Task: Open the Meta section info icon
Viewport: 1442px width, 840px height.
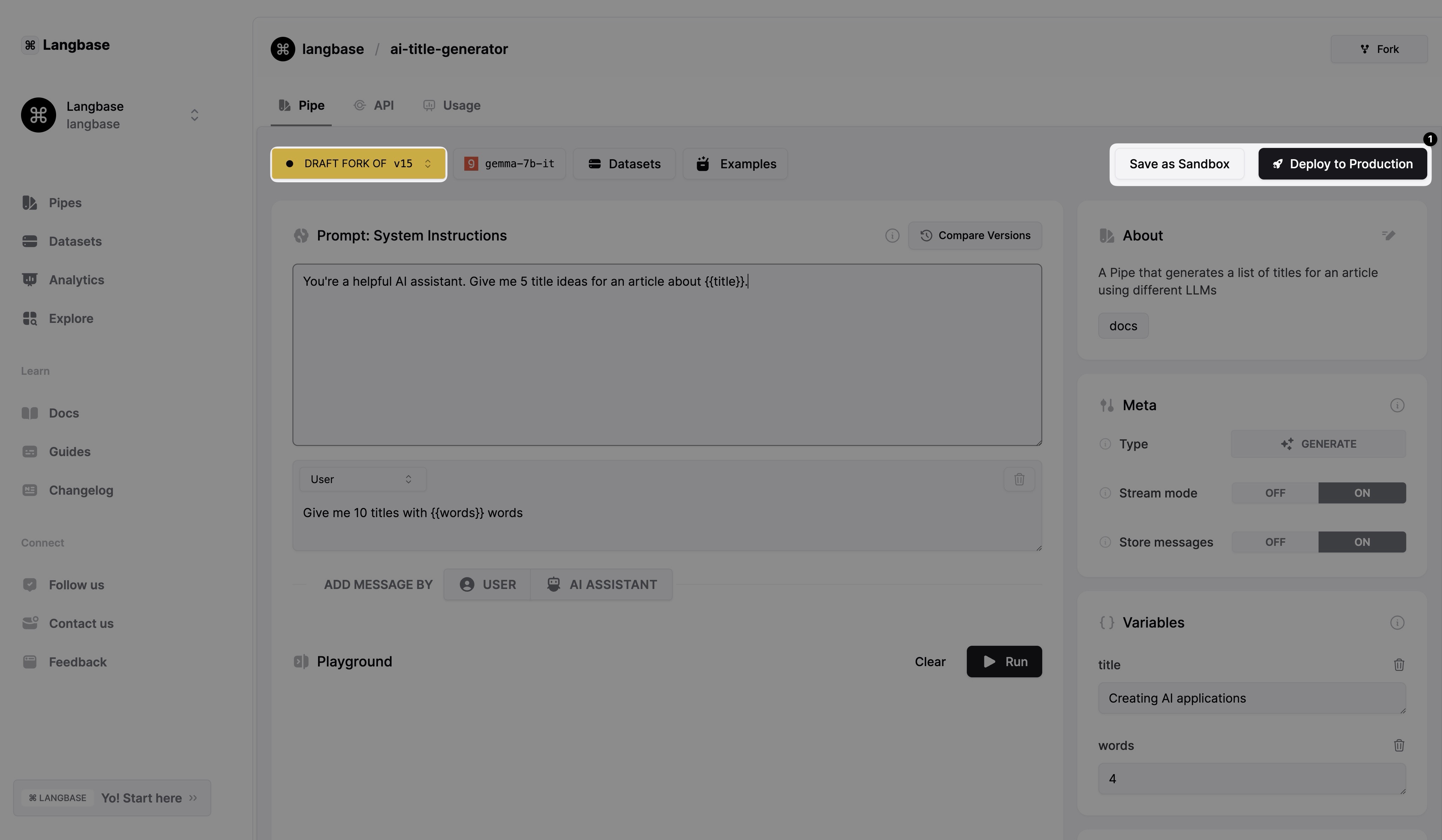Action: tap(1397, 405)
